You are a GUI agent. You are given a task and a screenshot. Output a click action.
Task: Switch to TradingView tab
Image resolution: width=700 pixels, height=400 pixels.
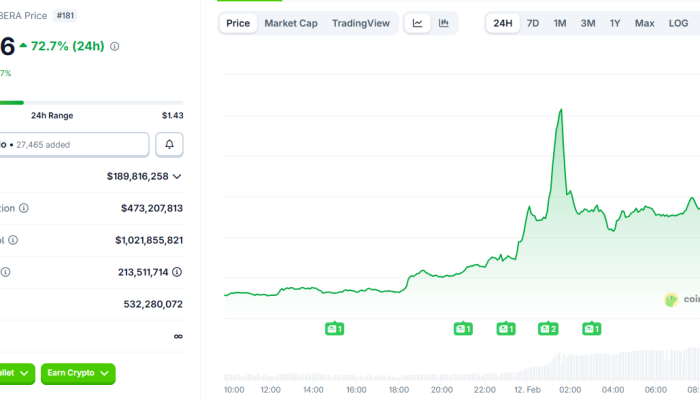(x=361, y=23)
